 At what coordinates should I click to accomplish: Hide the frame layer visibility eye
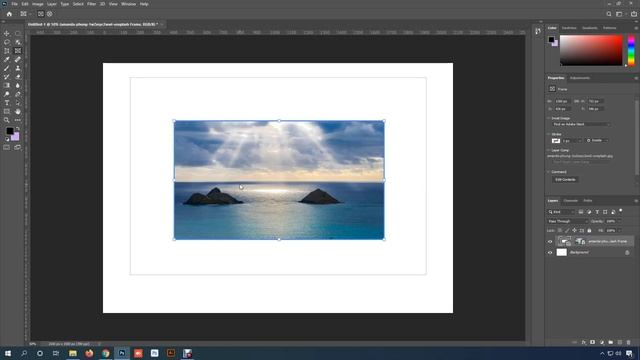tap(550, 242)
